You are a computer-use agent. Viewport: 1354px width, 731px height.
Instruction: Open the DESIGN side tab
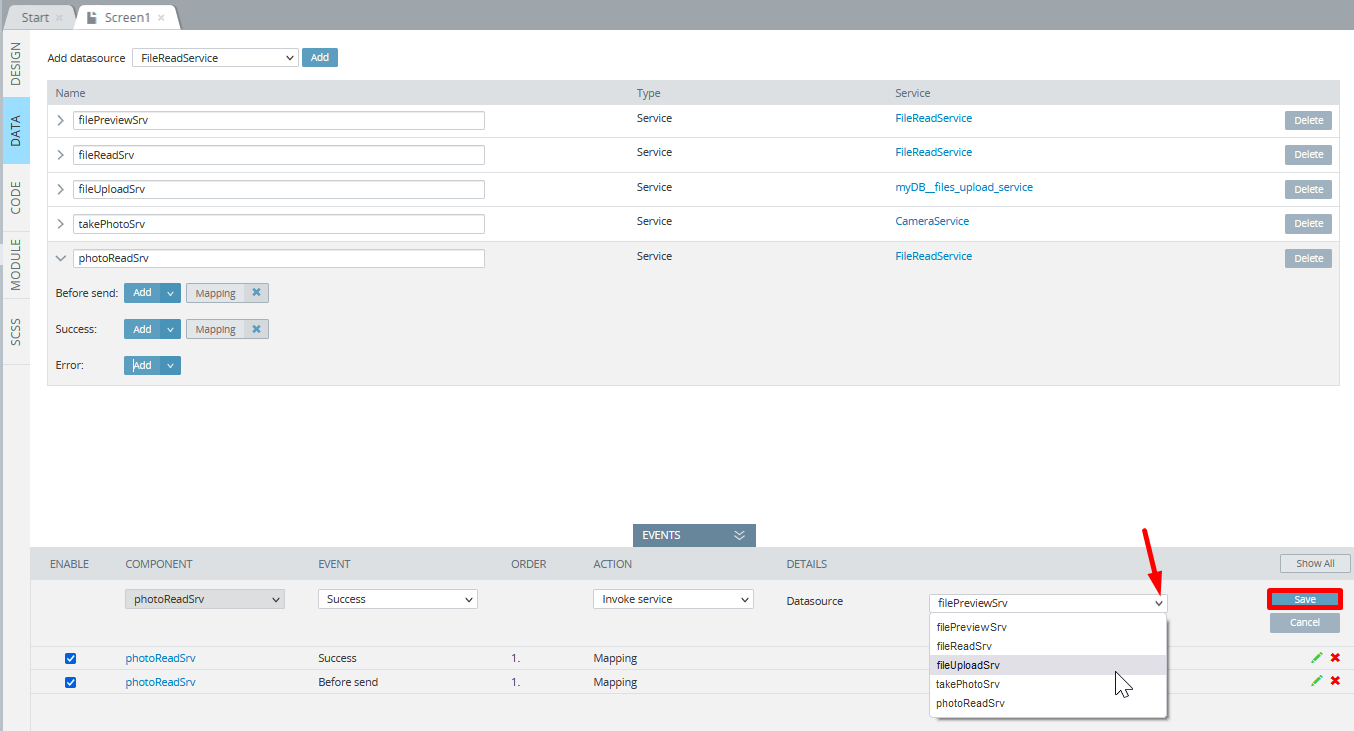click(16, 63)
